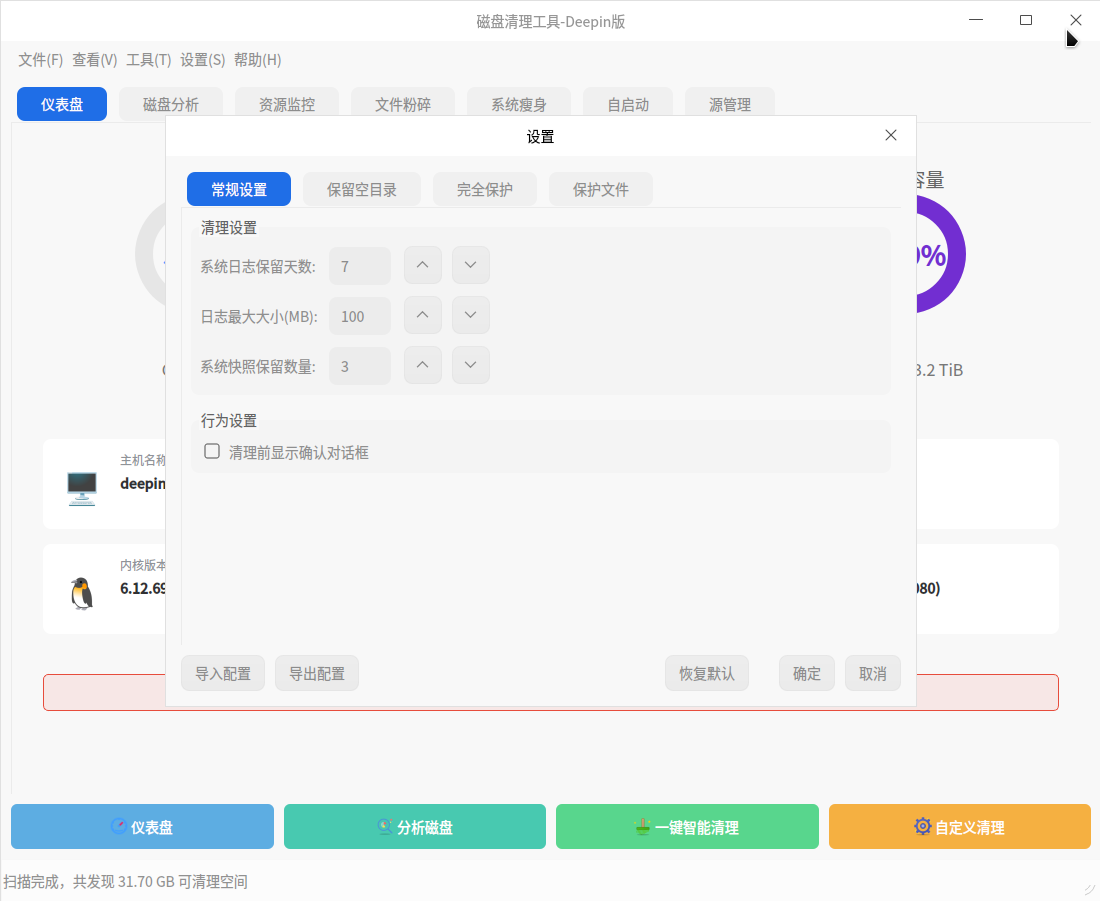The image size is (1100, 901).
Task: Click the 分析磁盘 button with magnifier icon
Action: (414, 827)
